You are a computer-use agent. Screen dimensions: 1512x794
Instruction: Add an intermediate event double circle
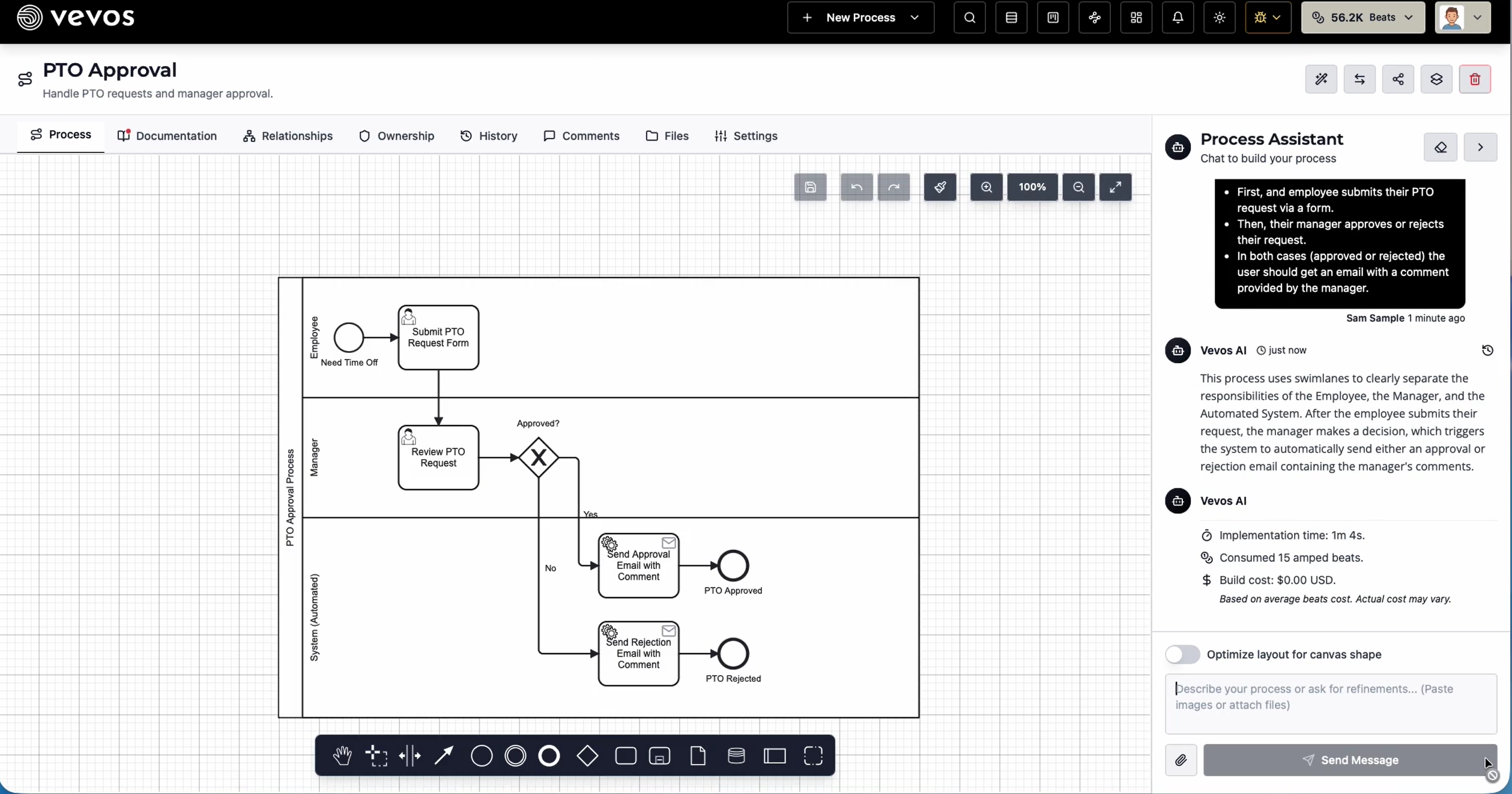point(515,756)
